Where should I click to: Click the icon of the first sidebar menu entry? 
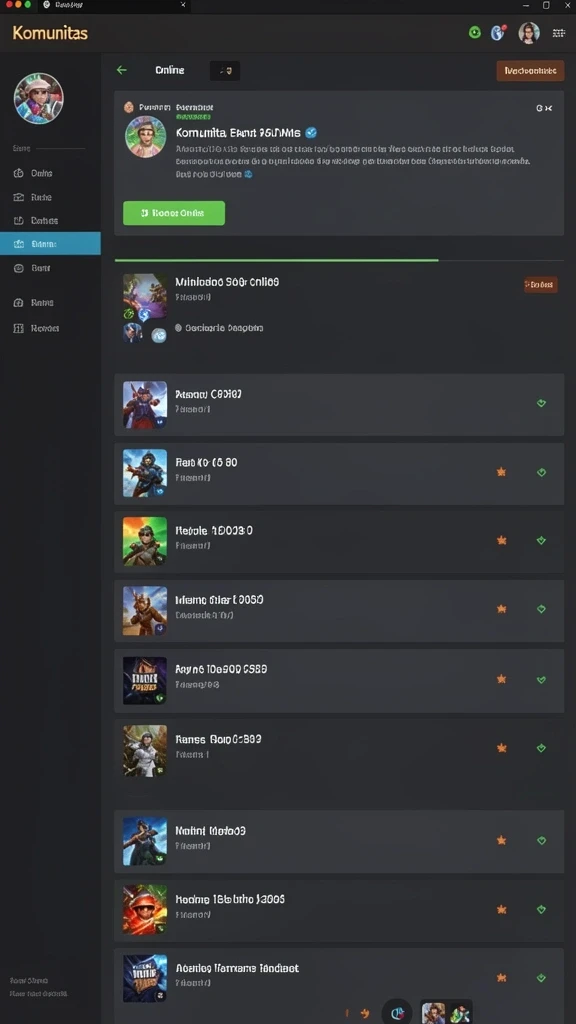tap(19, 173)
